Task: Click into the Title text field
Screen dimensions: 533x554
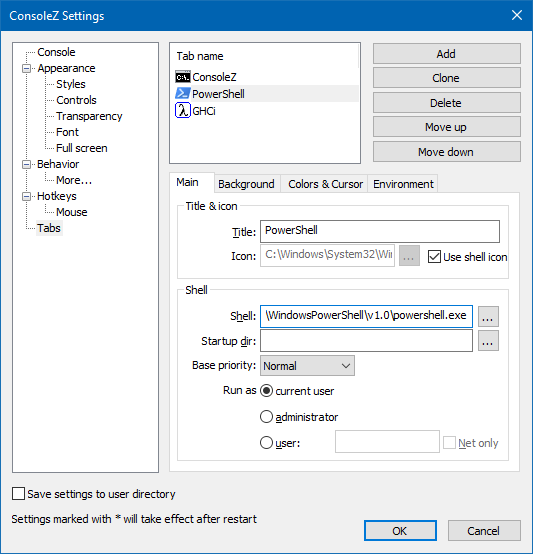Action: [x=380, y=231]
